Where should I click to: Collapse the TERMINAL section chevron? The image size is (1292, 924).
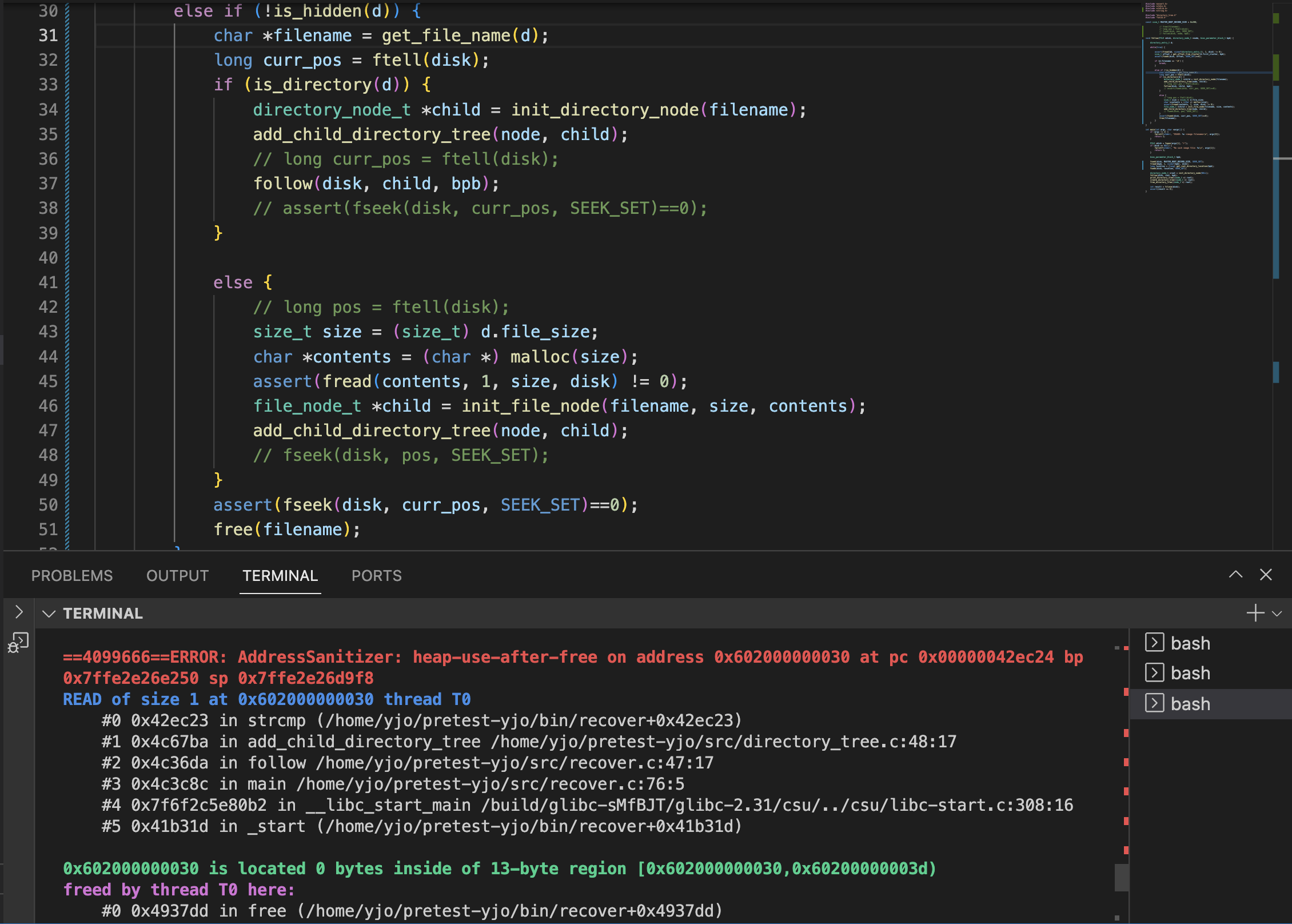(49, 614)
